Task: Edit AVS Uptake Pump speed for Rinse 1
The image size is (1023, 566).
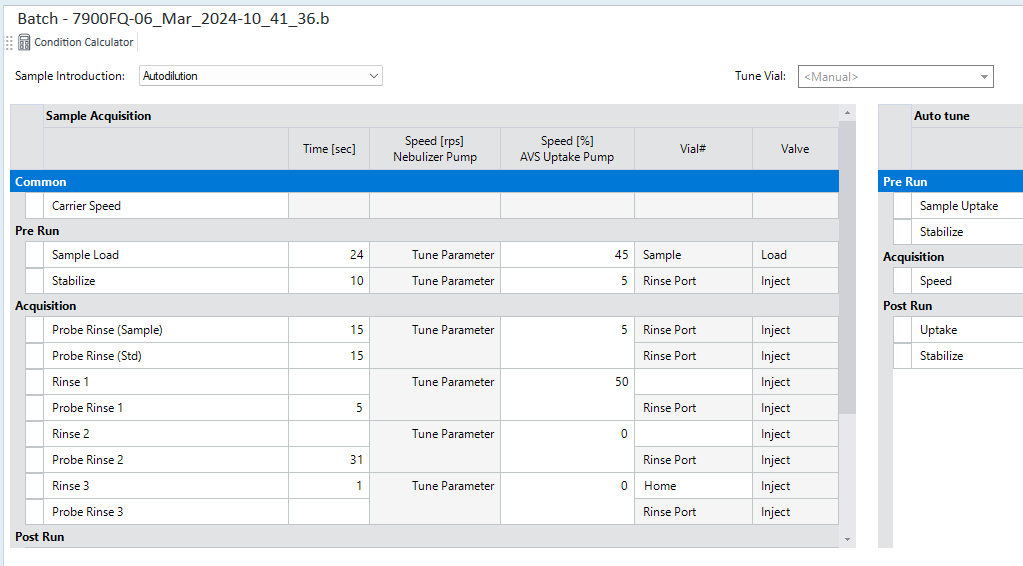Action: (x=567, y=382)
